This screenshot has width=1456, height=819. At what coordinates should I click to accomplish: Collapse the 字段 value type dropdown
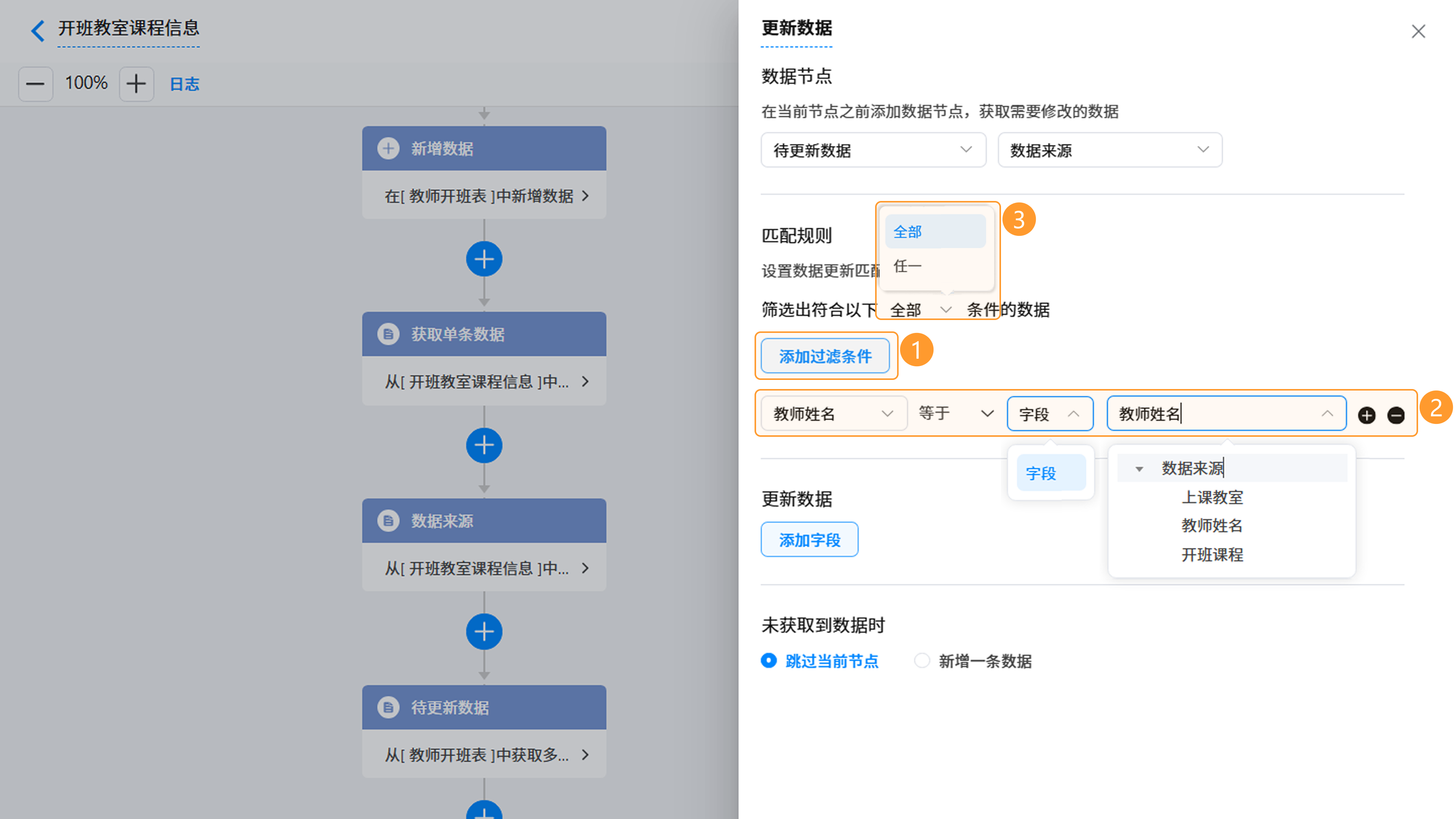pyautogui.click(x=1050, y=414)
